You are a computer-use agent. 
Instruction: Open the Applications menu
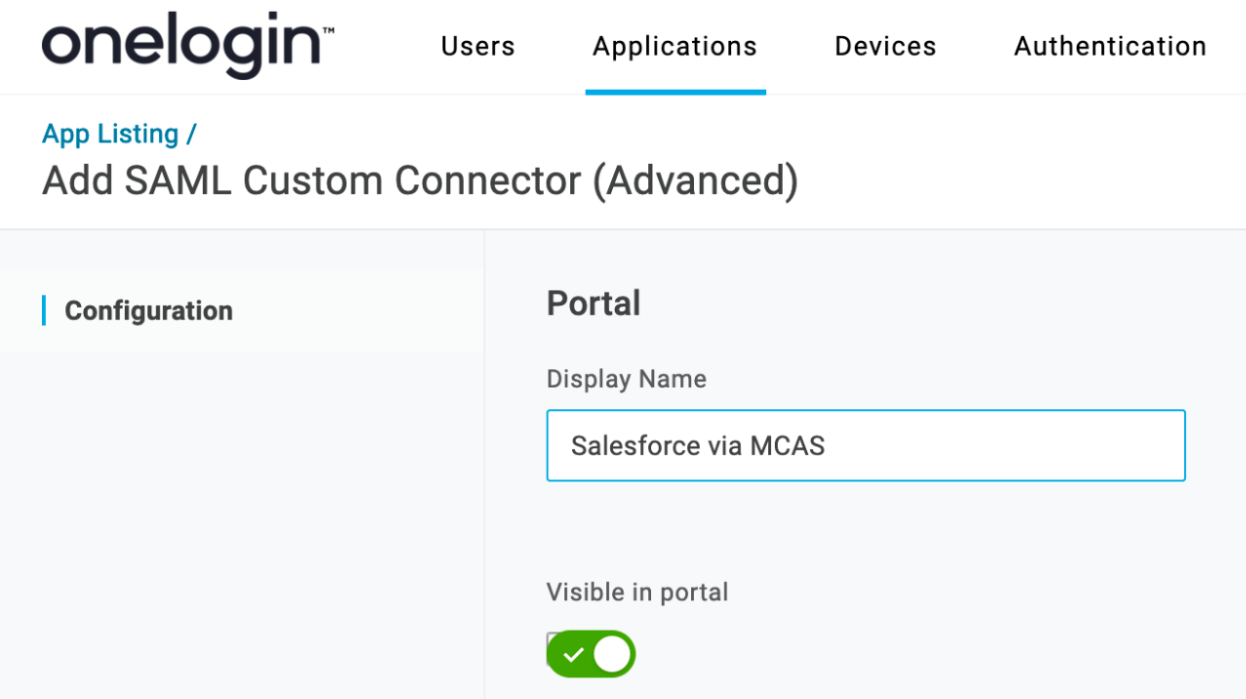(675, 46)
